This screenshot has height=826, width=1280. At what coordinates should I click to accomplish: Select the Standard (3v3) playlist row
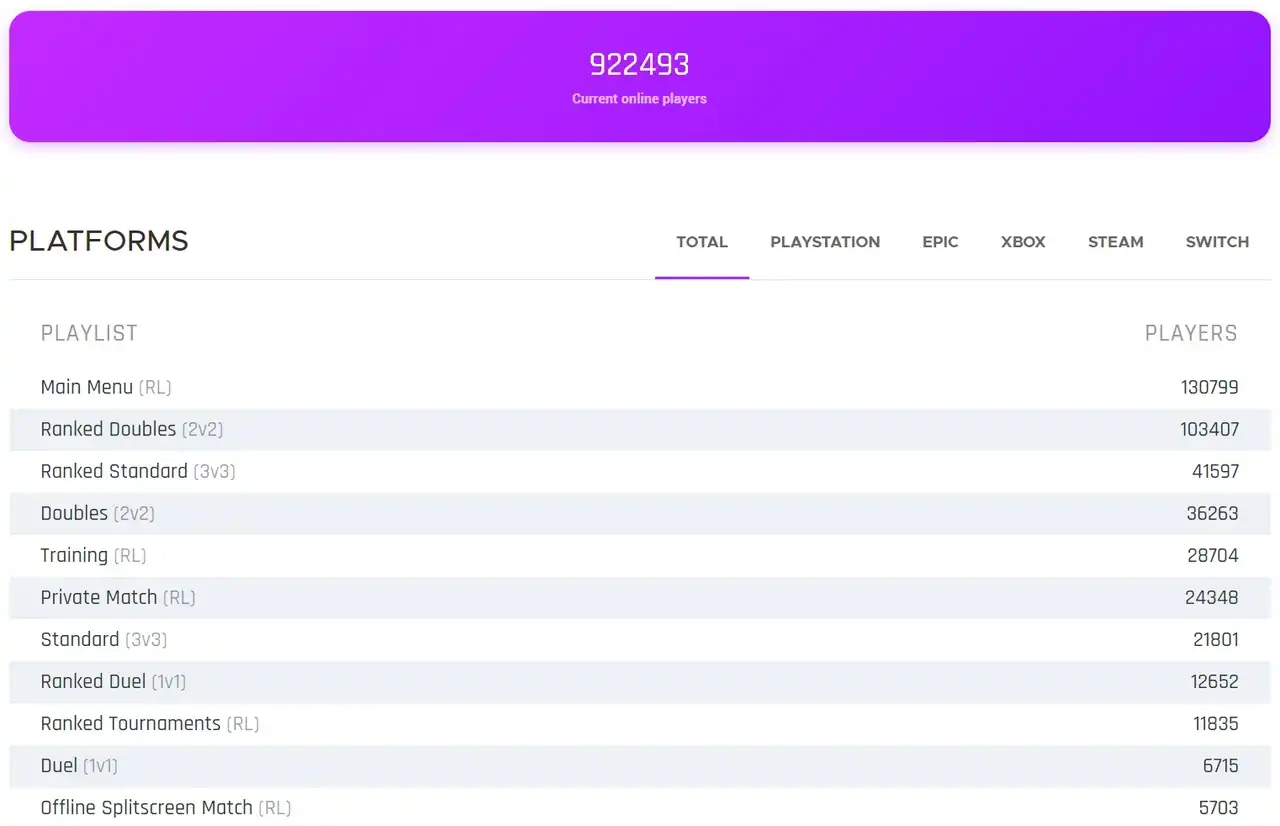(640, 639)
